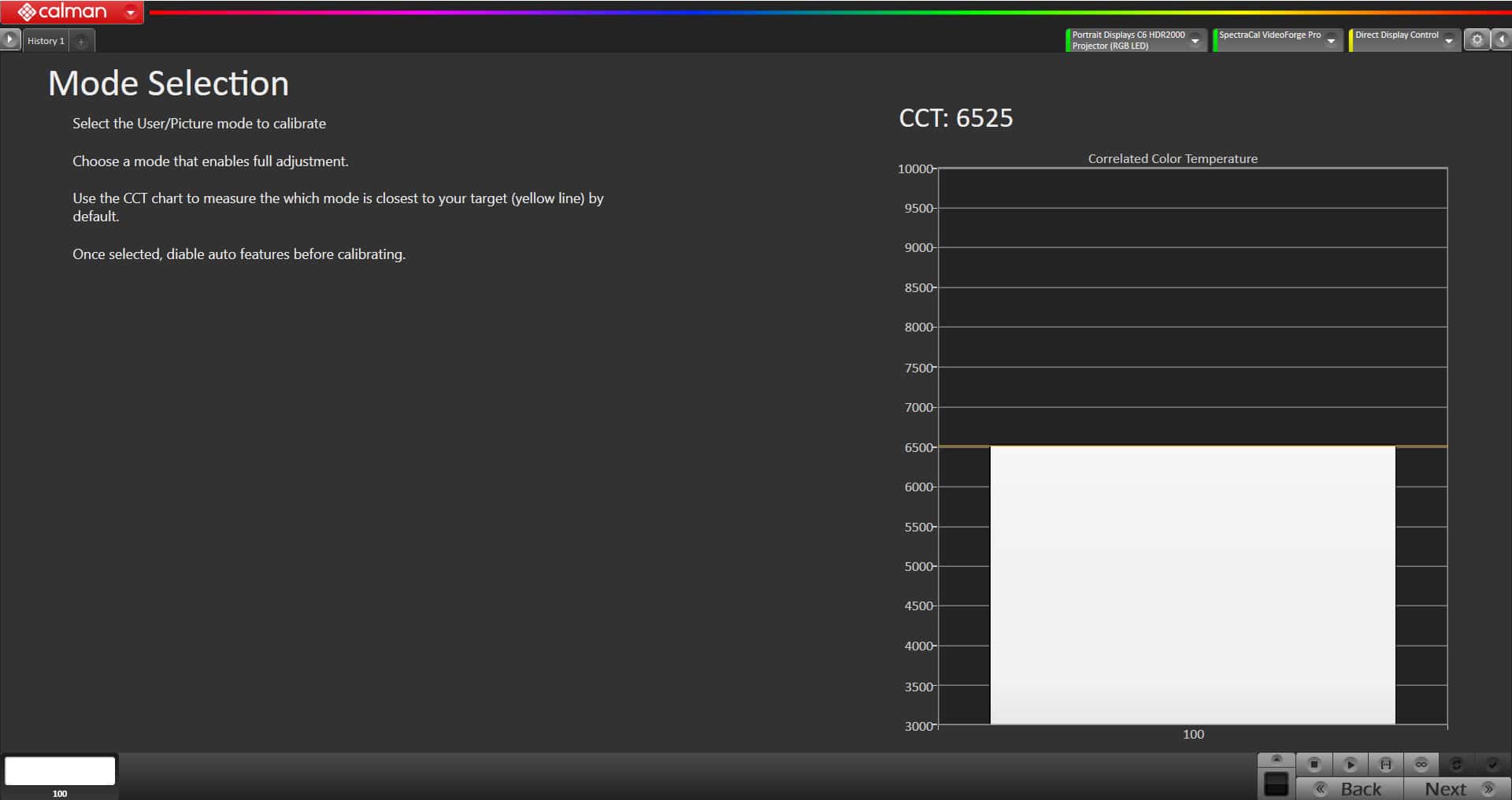
Task: Click the grayed-out checkmark icon
Action: coord(1492,764)
